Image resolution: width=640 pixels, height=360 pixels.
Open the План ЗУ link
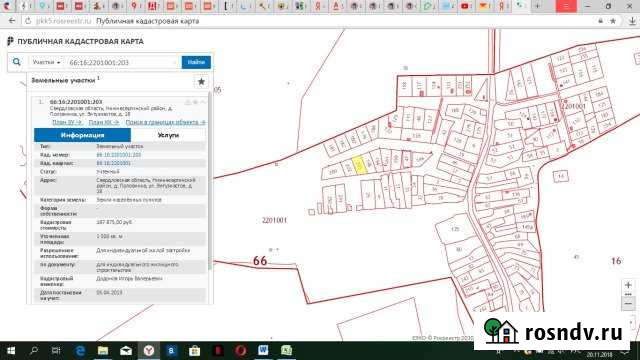coord(67,122)
